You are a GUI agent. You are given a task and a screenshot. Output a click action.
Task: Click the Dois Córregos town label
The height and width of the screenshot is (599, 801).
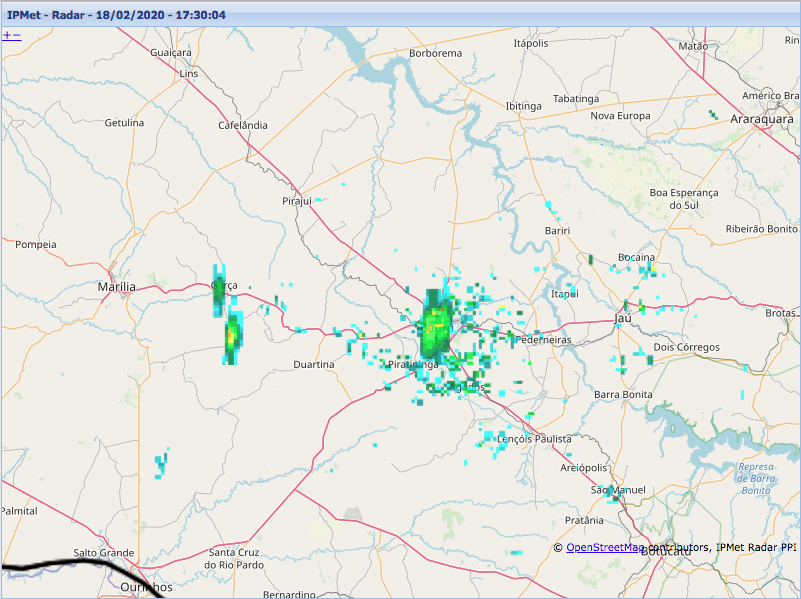pos(686,347)
